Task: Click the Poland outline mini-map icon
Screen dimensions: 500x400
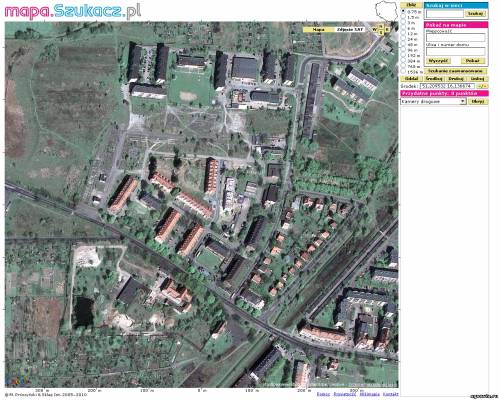Action: click(x=387, y=11)
